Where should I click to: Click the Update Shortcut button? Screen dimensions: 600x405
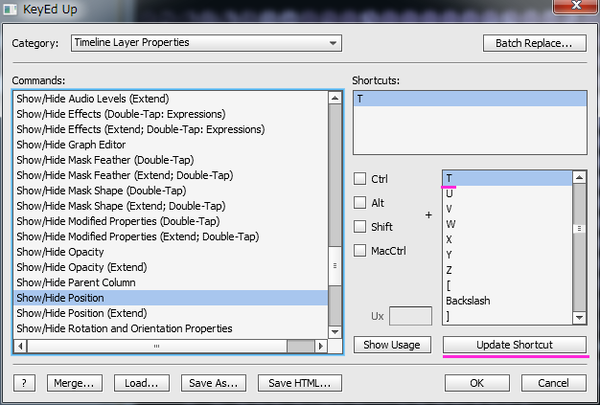coord(514,345)
